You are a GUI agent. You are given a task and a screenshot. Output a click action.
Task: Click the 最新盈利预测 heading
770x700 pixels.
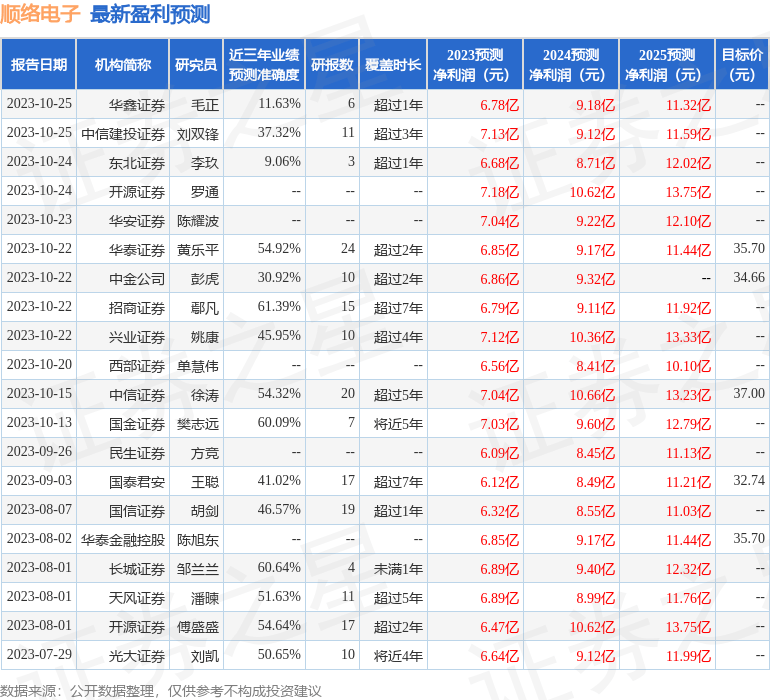[150, 14]
